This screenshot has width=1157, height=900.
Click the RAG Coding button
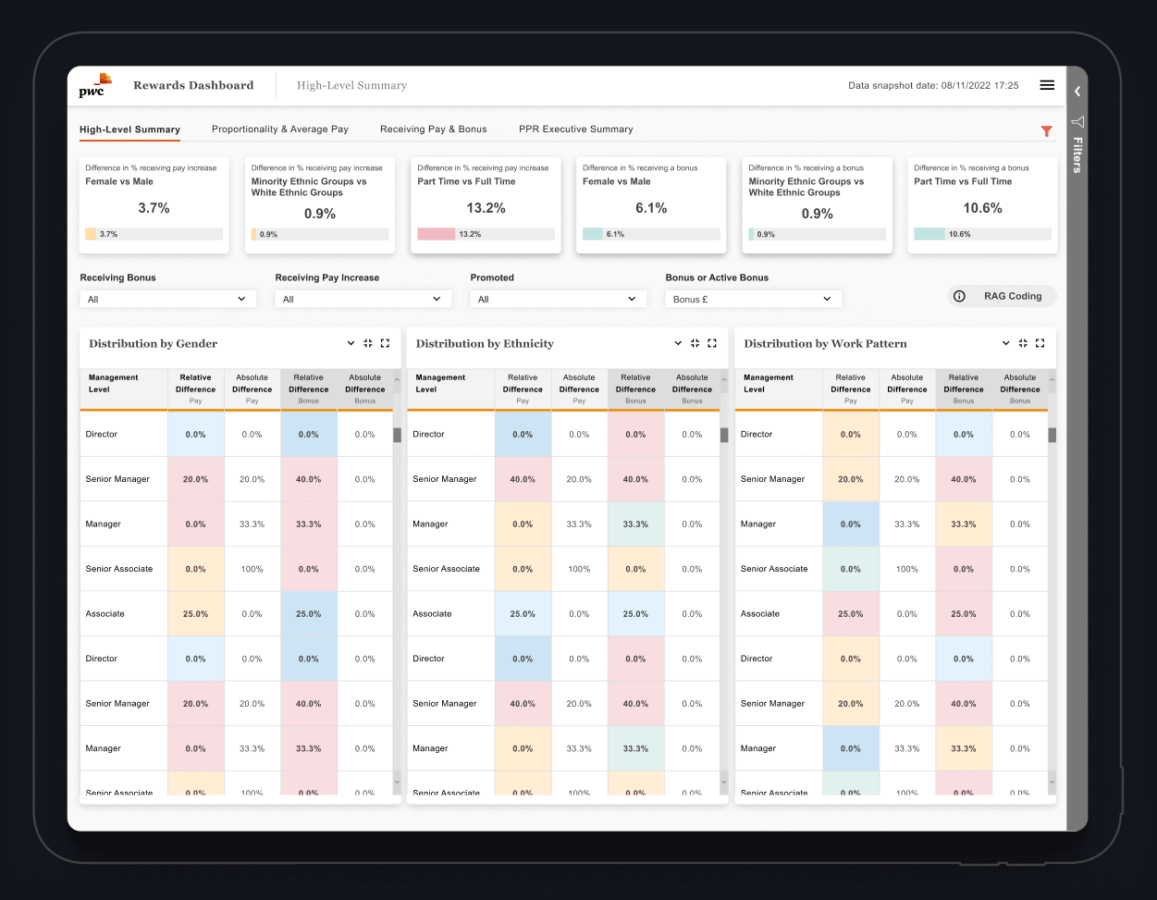pos(1002,296)
